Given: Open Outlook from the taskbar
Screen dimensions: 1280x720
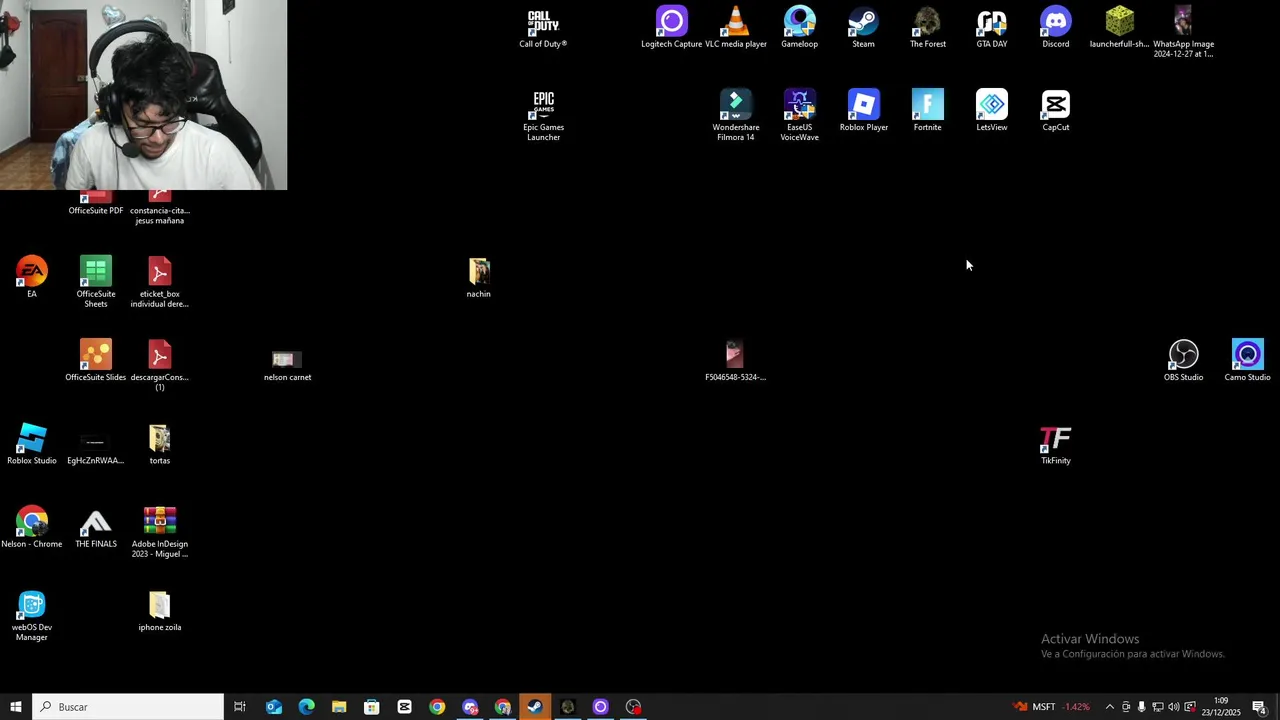Looking at the screenshot, I should [274, 707].
